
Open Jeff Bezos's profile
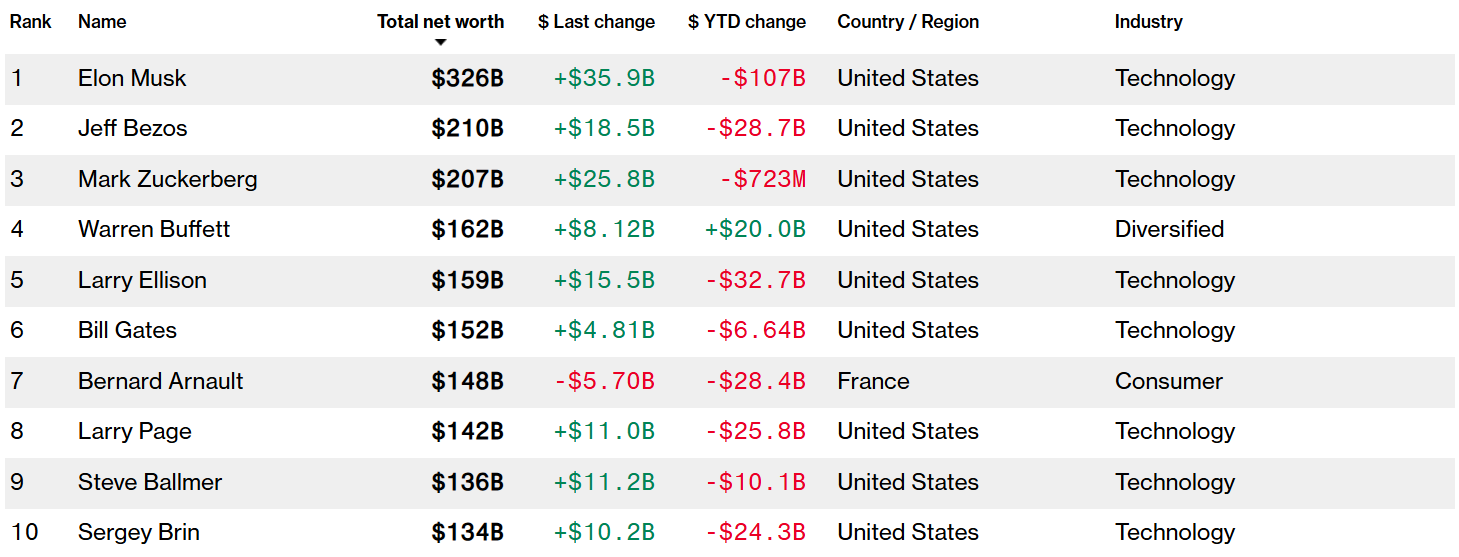pyautogui.click(x=132, y=128)
